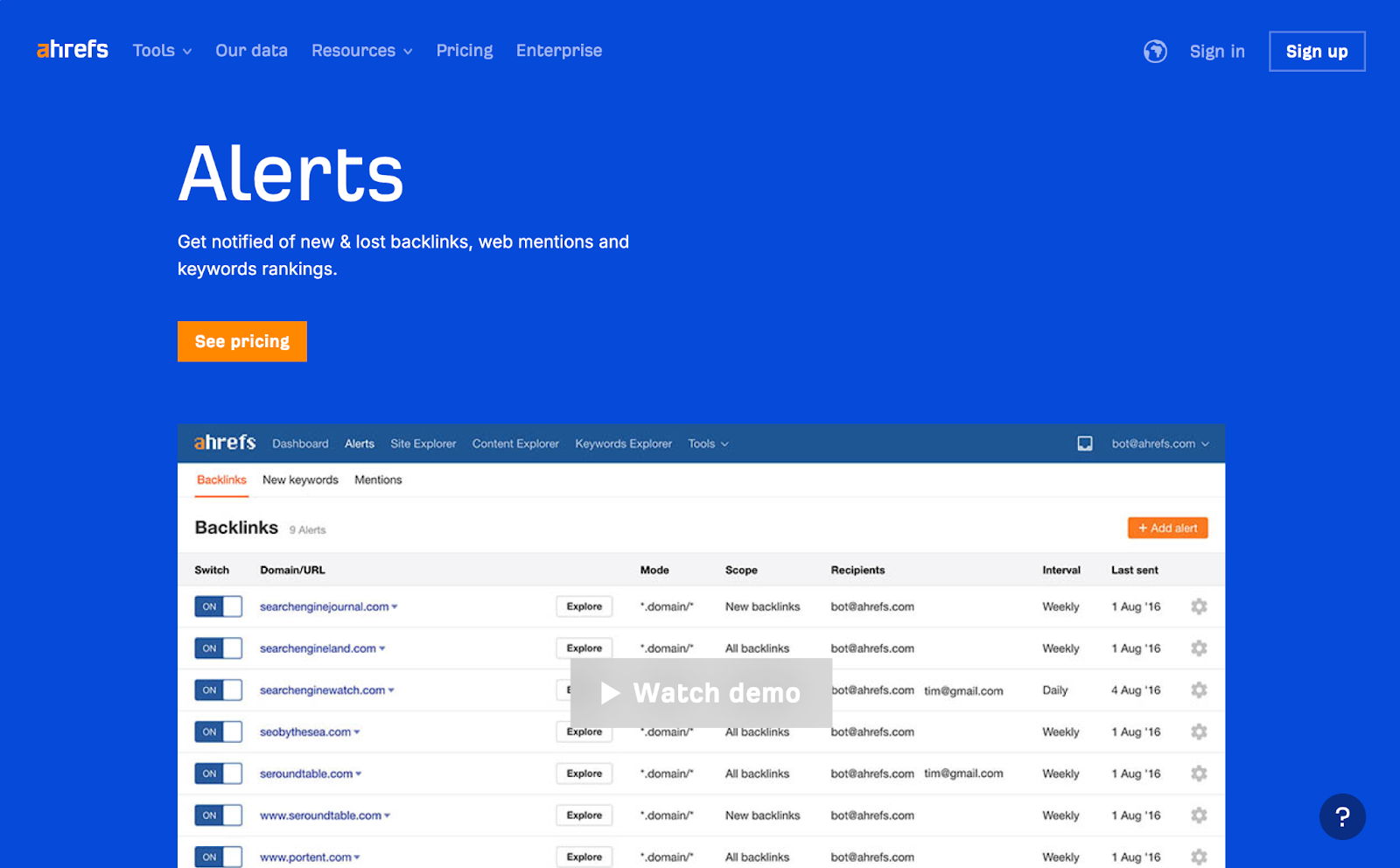Switch to the Backlinks tab
The image size is (1400, 868).
pos(221,479)
